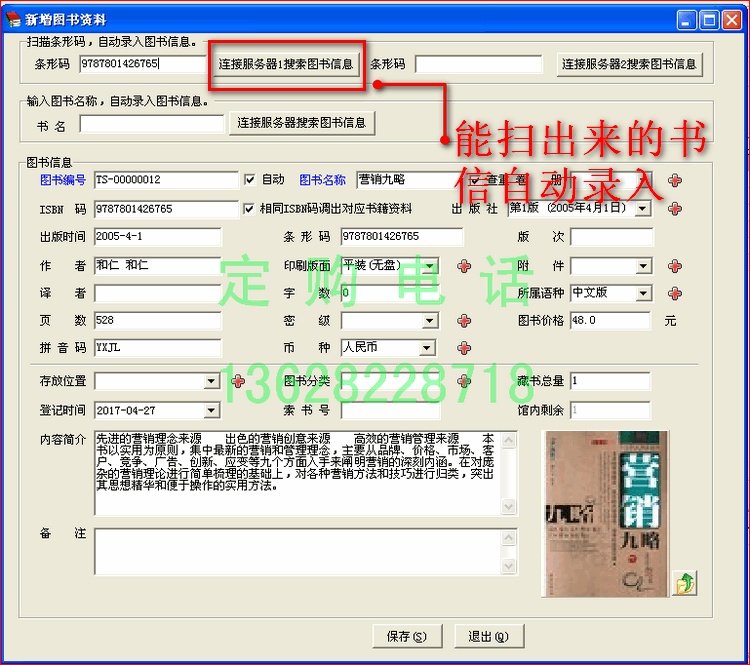Expand the 印刷版面 dropdown
This screenshot has width=750, height=665.
[430, 266]
